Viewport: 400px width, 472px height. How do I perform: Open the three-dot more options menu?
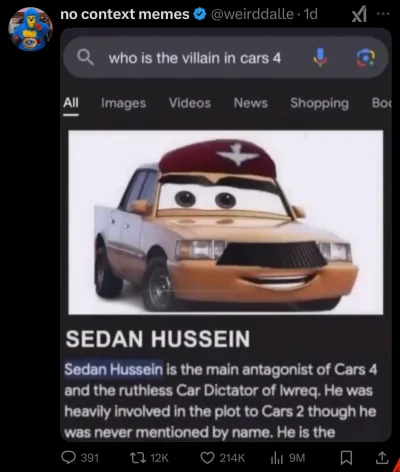coord(383,14)
